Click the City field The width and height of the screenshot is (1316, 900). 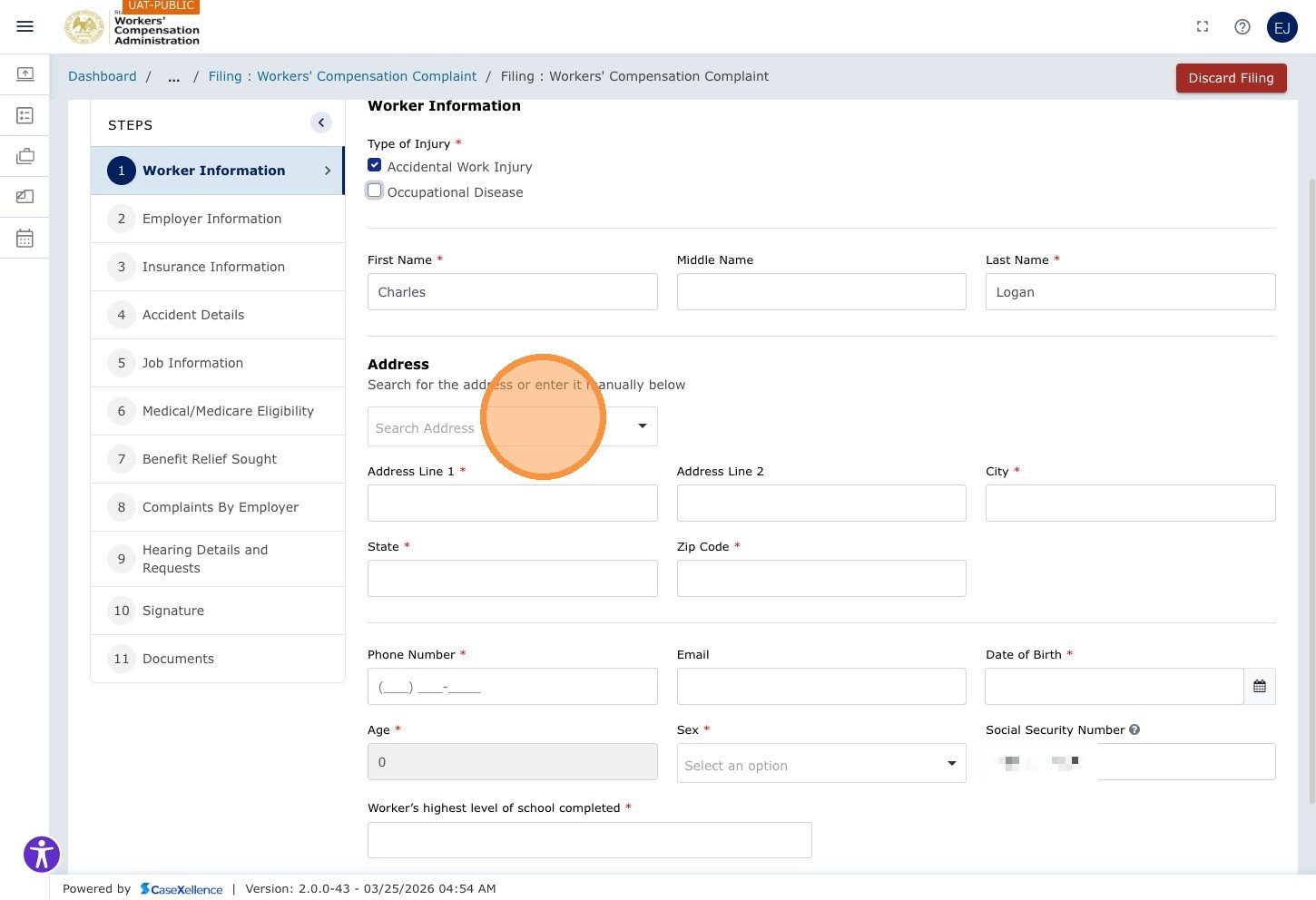tap(1131, 504)
